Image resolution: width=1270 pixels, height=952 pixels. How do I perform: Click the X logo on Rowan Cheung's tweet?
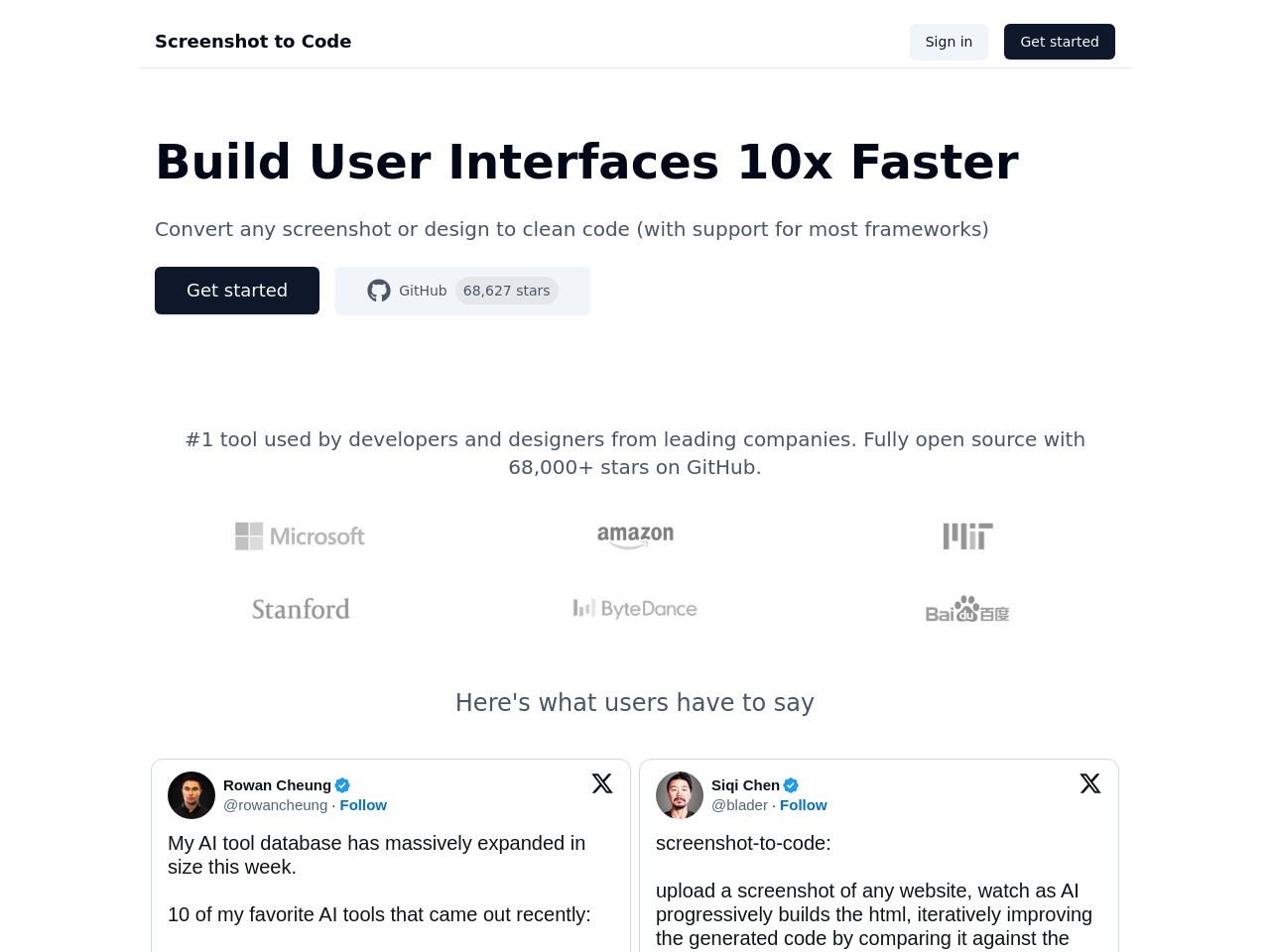pos(602,783)
